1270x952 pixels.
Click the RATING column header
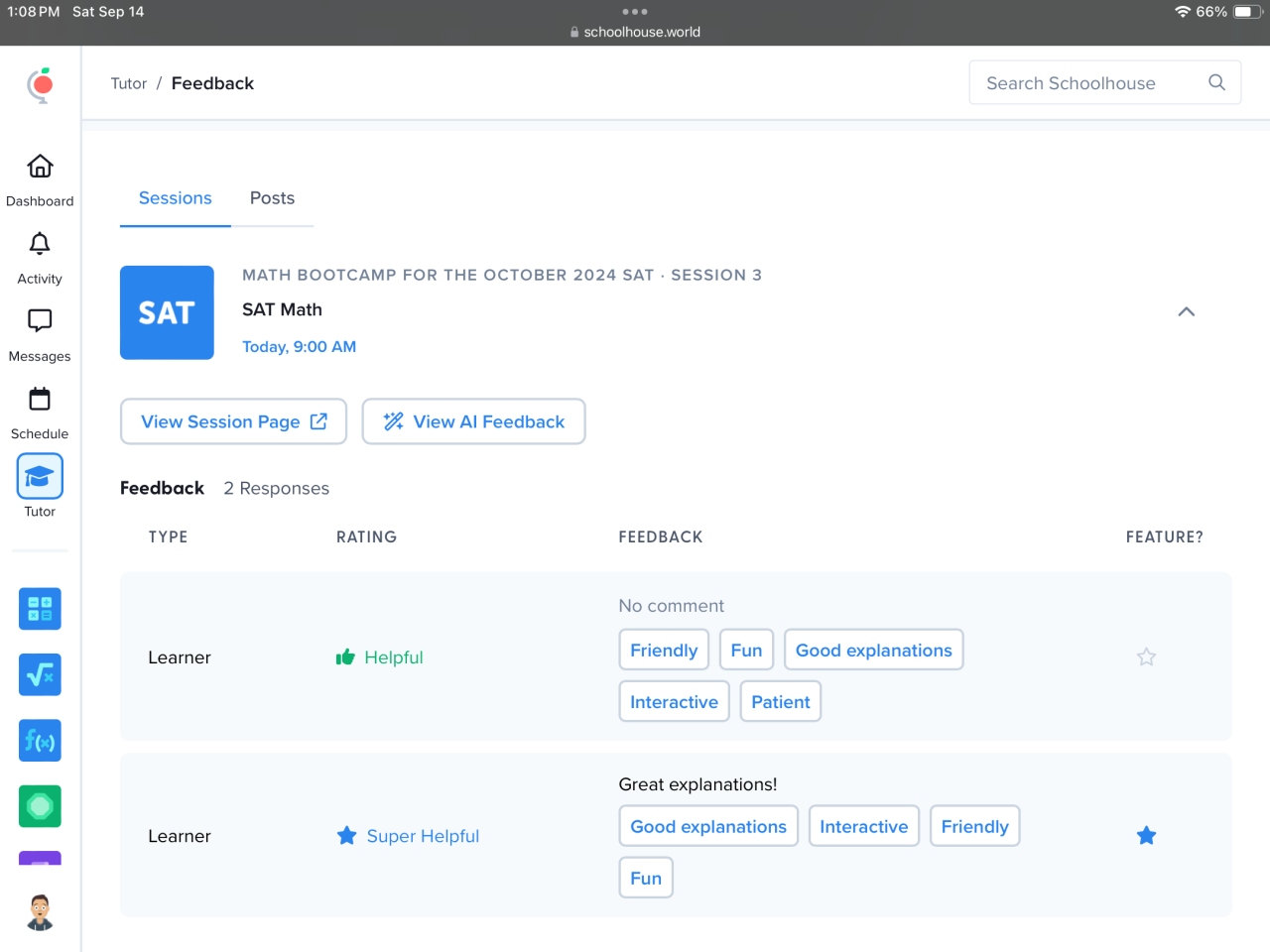pyautogui.click(x=366, y=536)
